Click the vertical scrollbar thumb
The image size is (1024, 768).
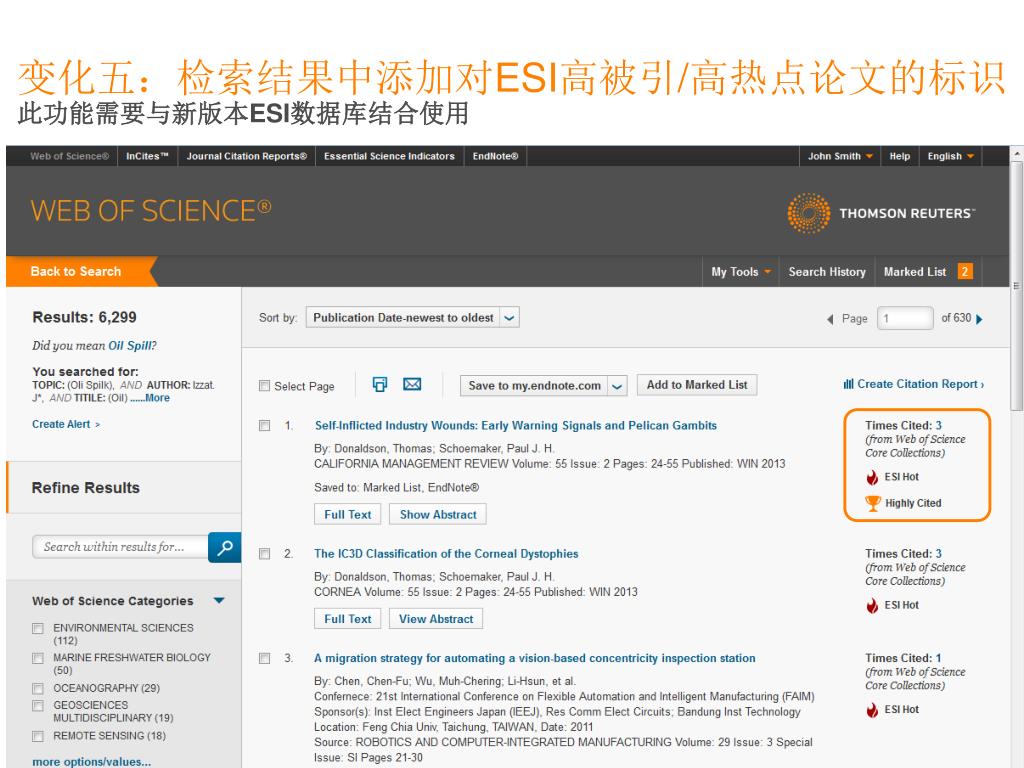tap(1017, 285)
